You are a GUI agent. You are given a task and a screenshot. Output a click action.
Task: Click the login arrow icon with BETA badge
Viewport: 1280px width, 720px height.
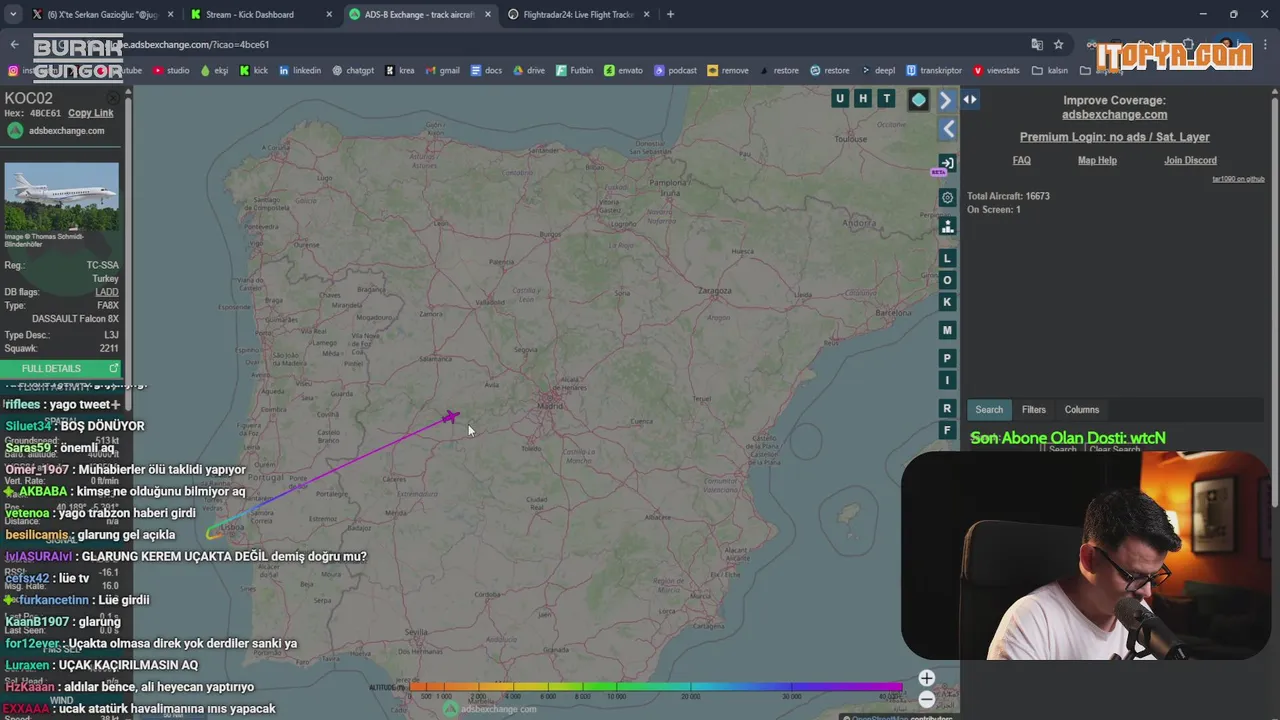[x=947, y=163]
